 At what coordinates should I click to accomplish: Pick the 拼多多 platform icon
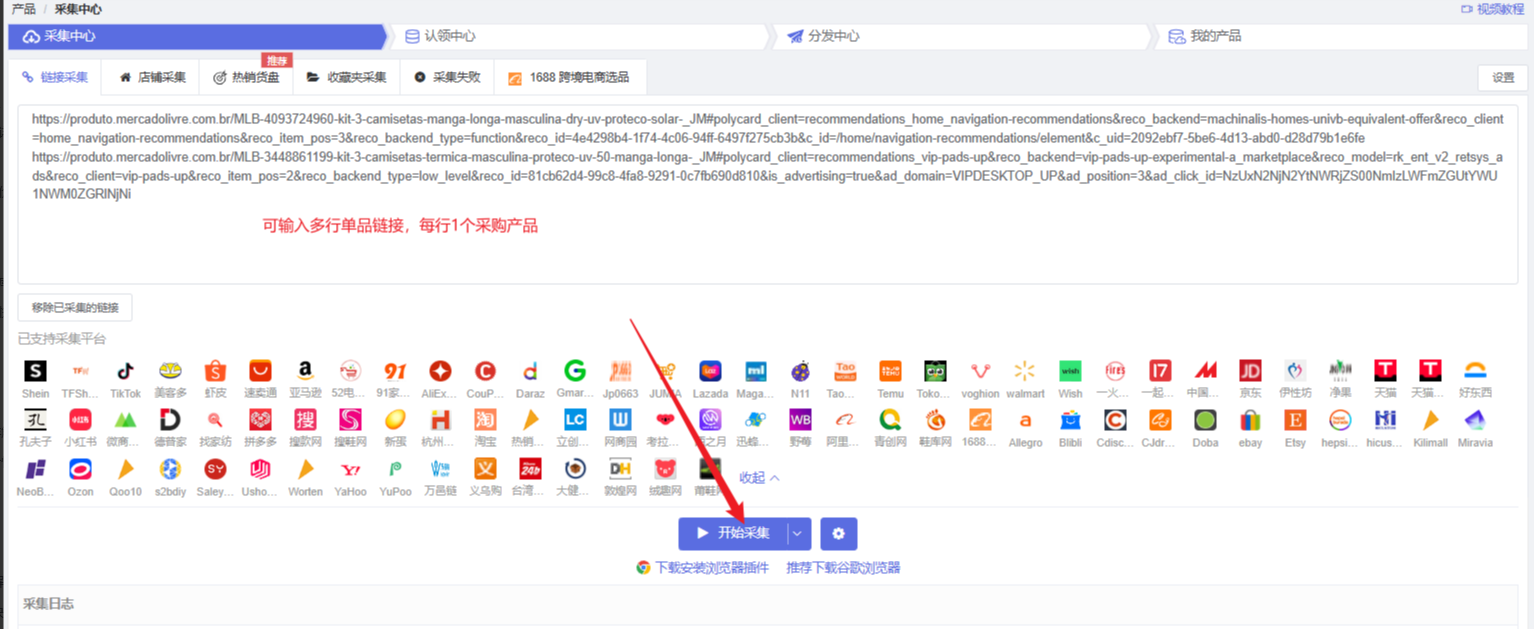pos(260,420)
